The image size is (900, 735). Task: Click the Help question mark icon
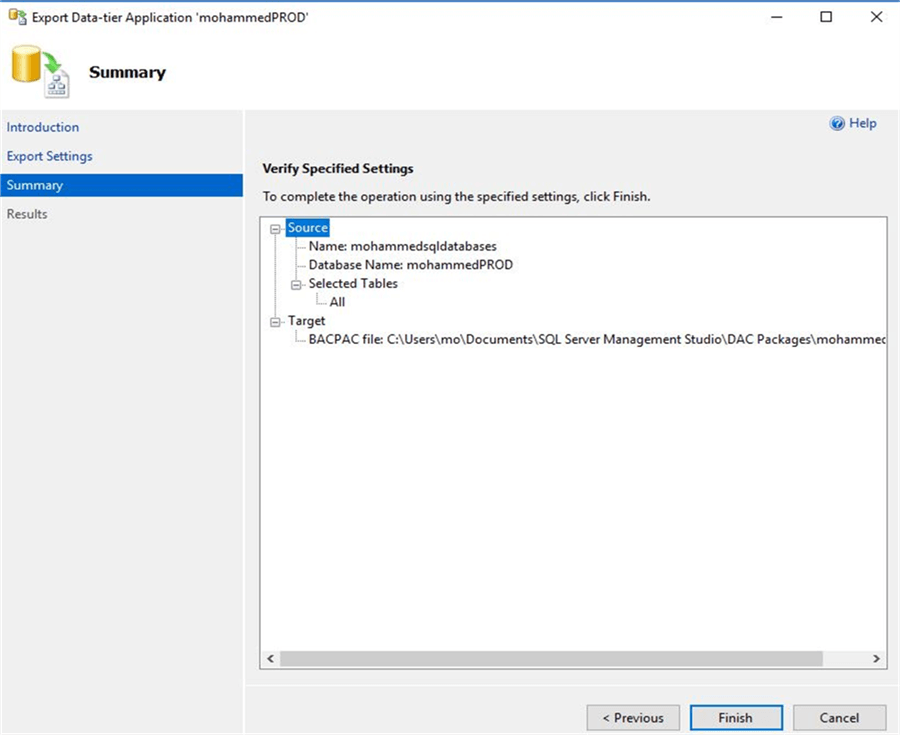point(838,124)
